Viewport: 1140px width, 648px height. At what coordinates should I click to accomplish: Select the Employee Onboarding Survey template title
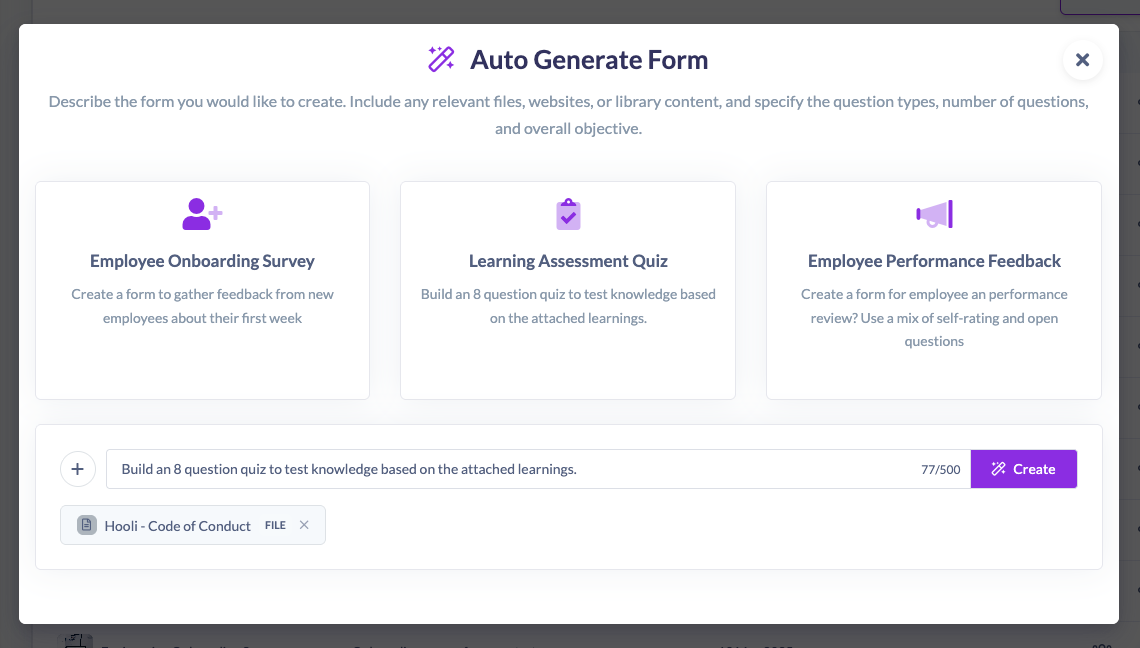coord(202,261)
